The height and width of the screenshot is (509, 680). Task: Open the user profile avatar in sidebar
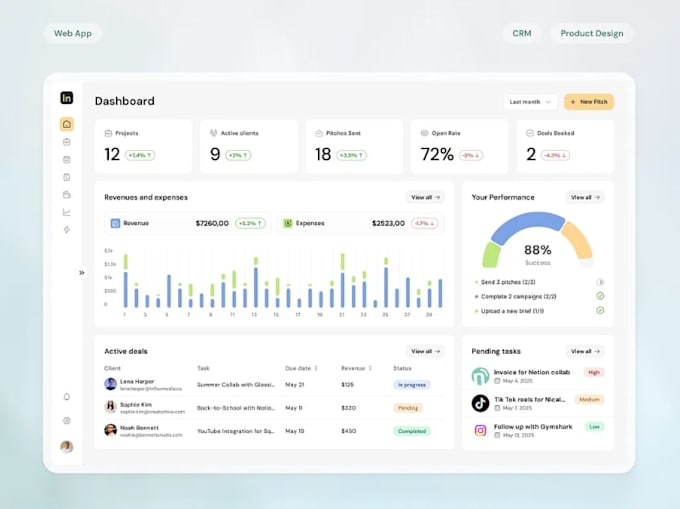(66, 447)
